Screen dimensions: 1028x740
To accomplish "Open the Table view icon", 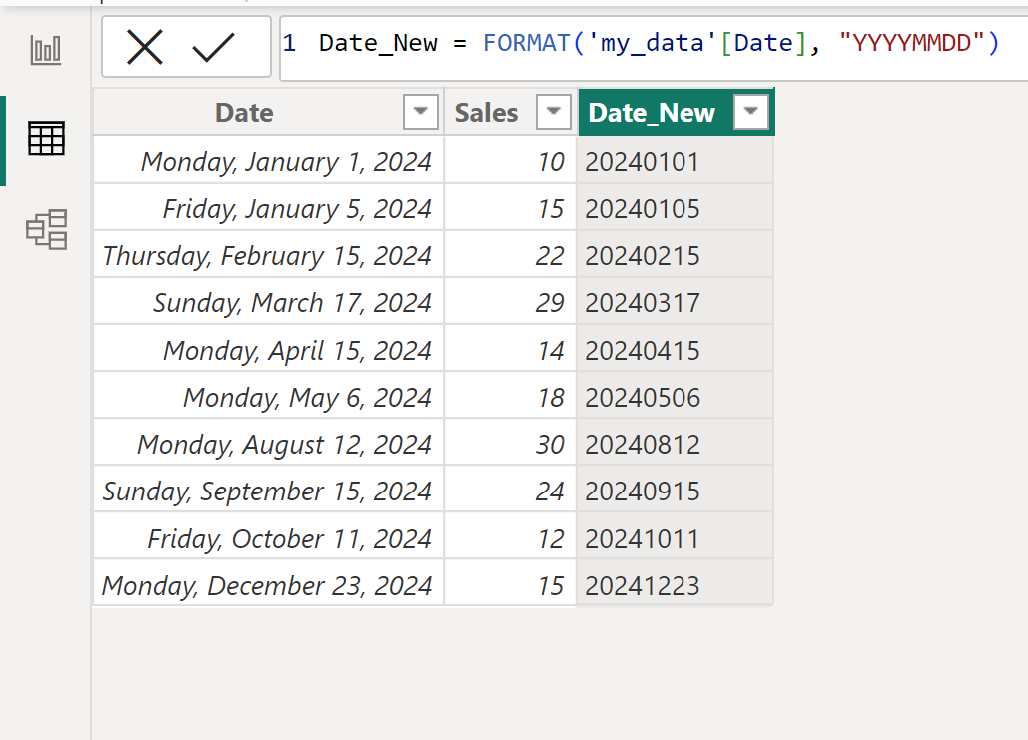I will [x=46, y=139].
